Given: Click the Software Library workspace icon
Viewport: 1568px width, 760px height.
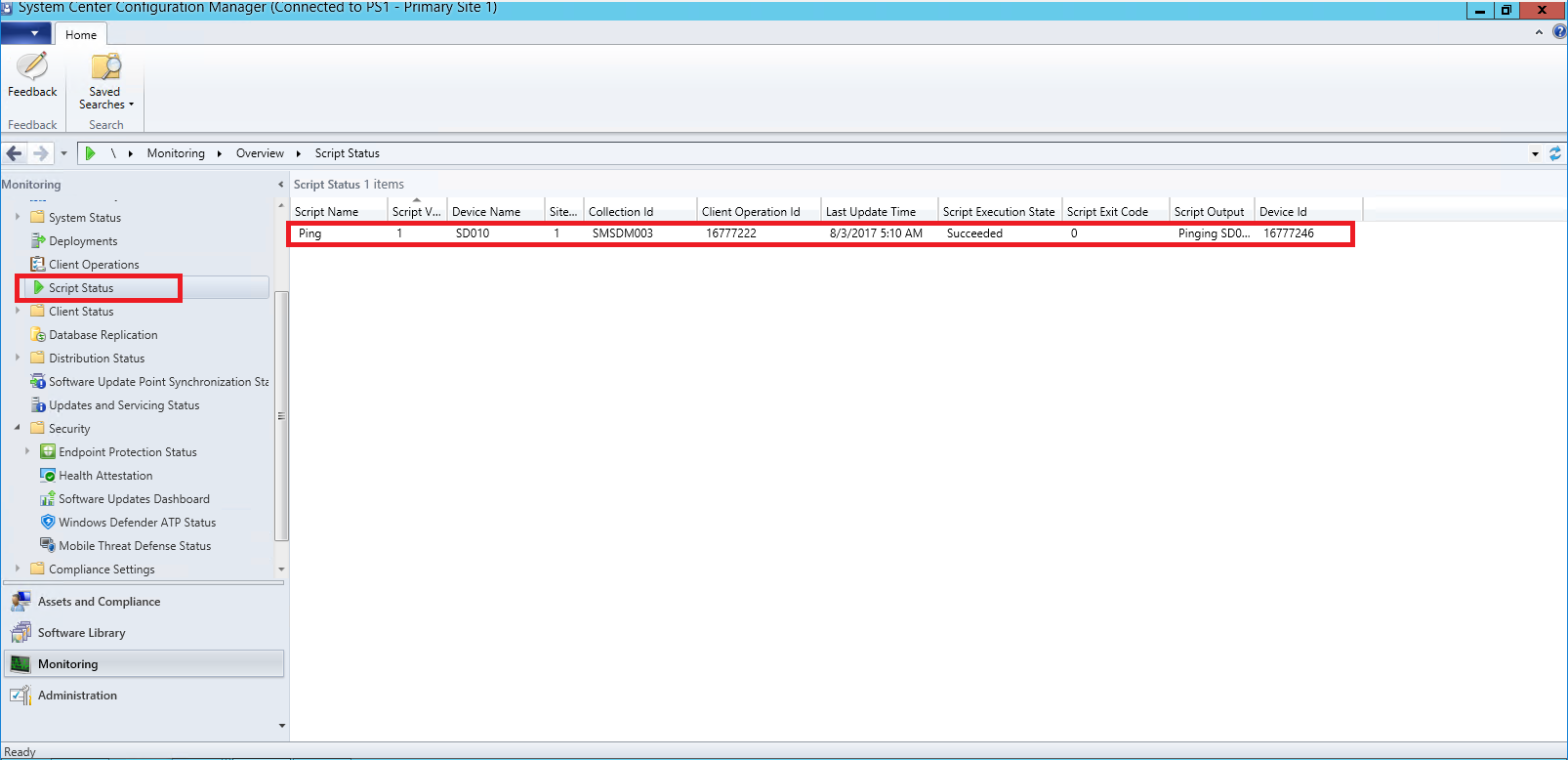Looking at the screenshot, I should (x=21, y=633).
